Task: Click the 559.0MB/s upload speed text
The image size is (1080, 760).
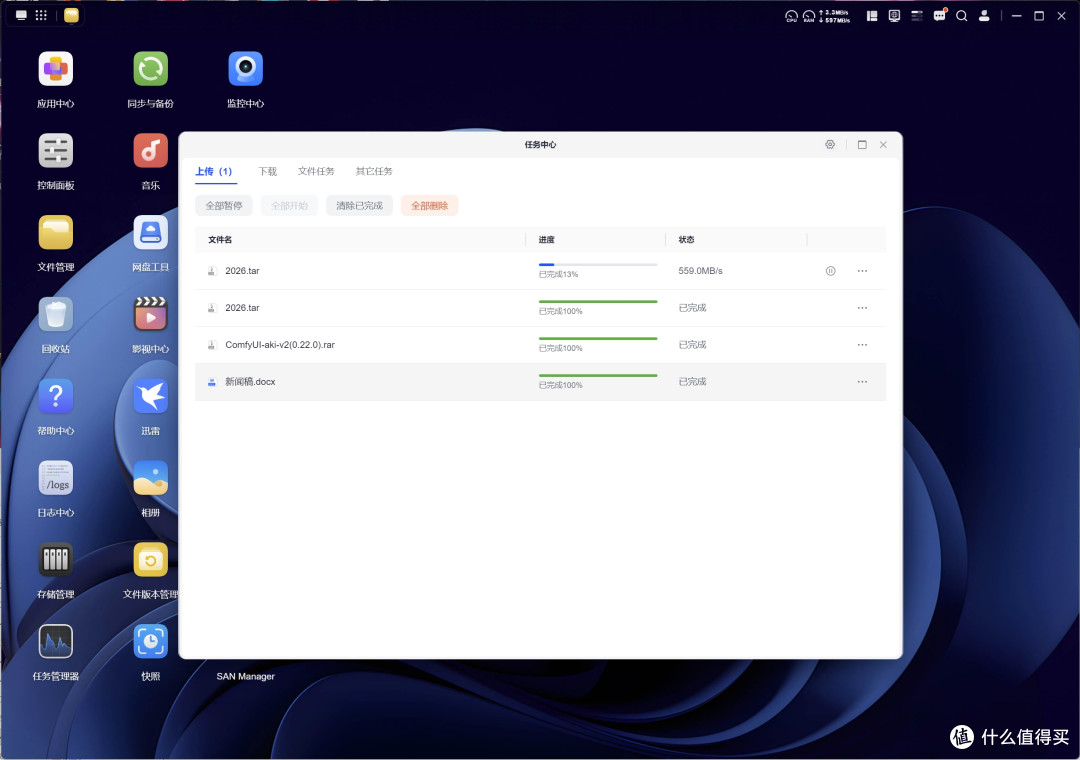Action: [x=700, y=271]
